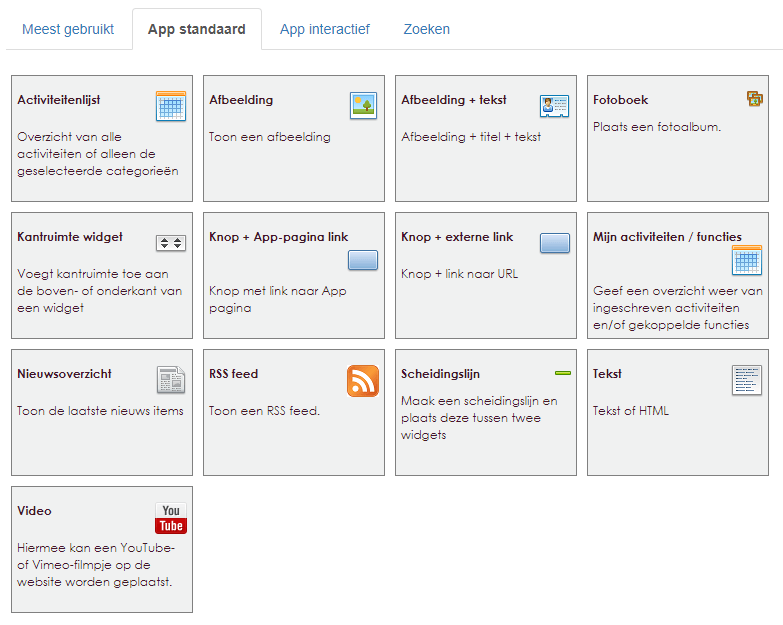Click the YouTube icon on Video card
783x625 pixels.
tap(171, 518)
